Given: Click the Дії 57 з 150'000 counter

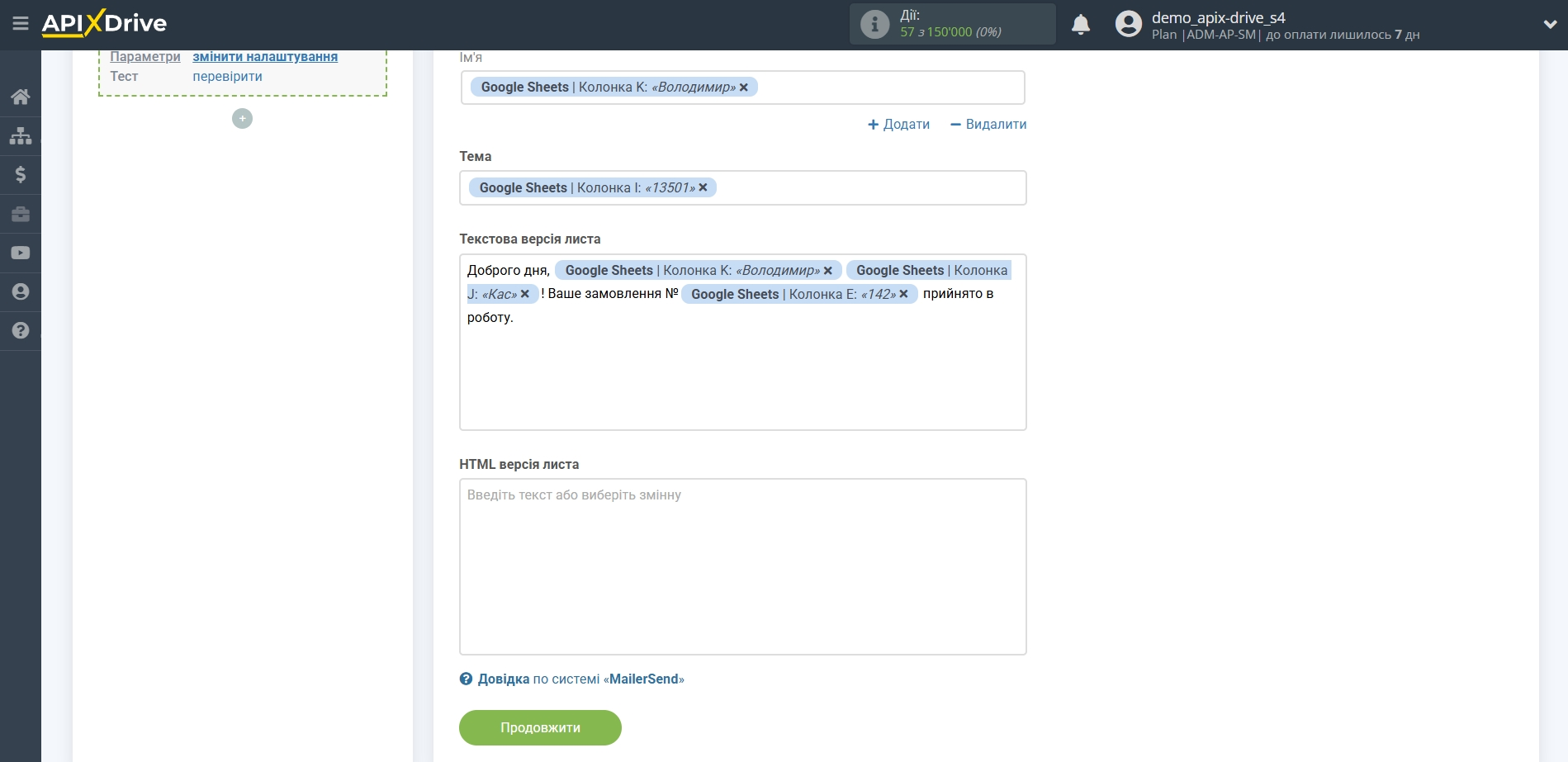Looking at the screenshot, I should [x=951, y=24].
